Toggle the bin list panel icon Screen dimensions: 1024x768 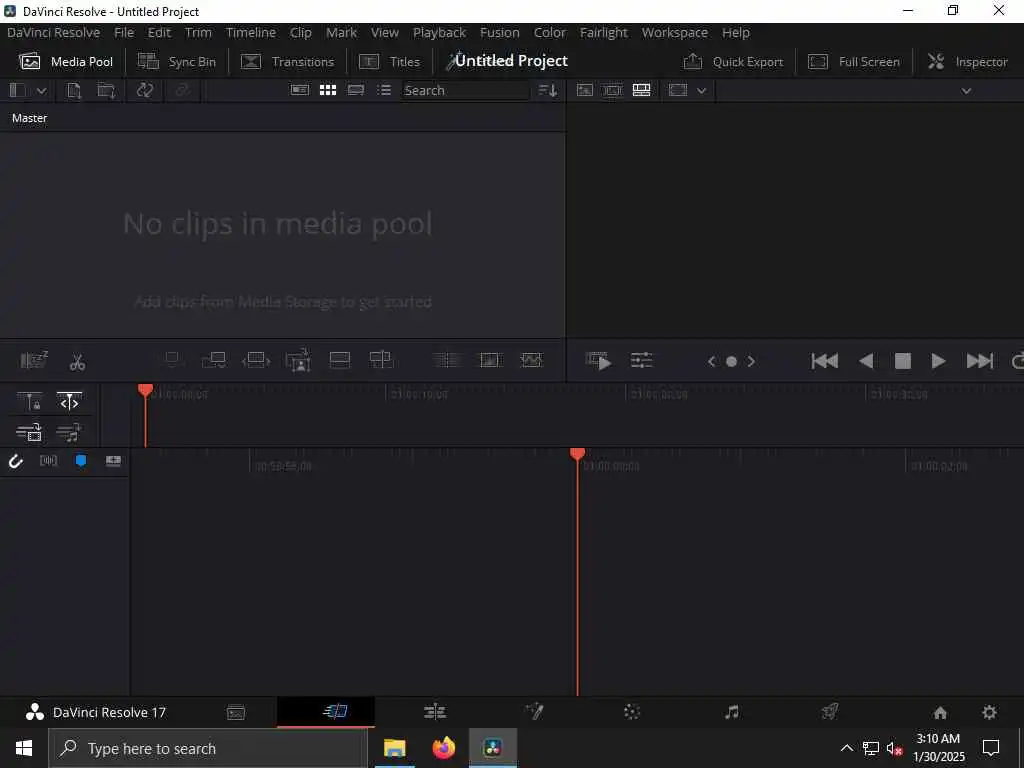[x=18, y=91]
